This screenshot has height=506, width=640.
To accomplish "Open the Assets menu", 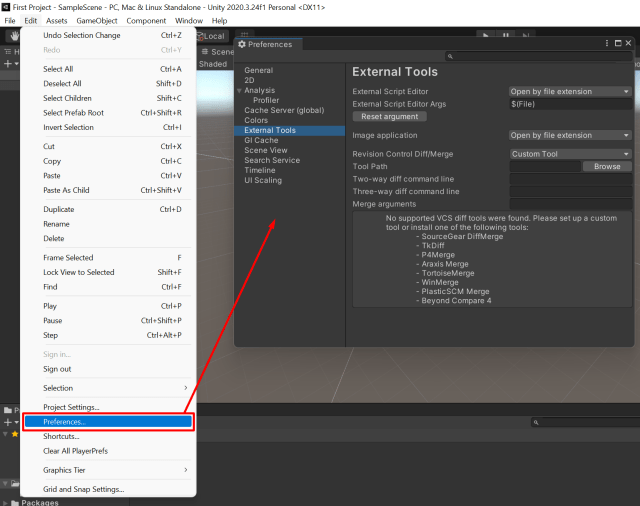I will 56,21.
